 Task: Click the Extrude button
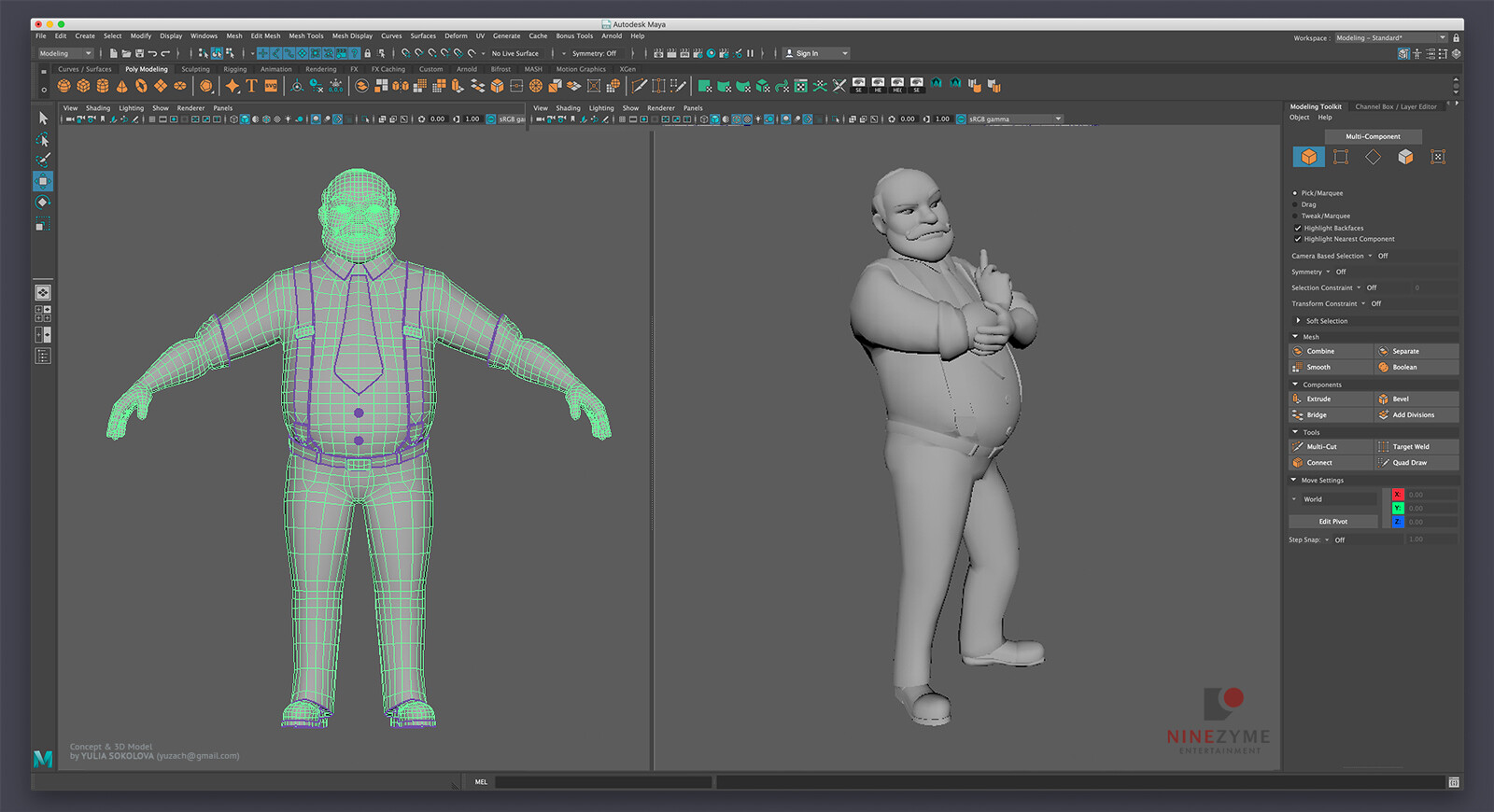tap(1331, 399)
